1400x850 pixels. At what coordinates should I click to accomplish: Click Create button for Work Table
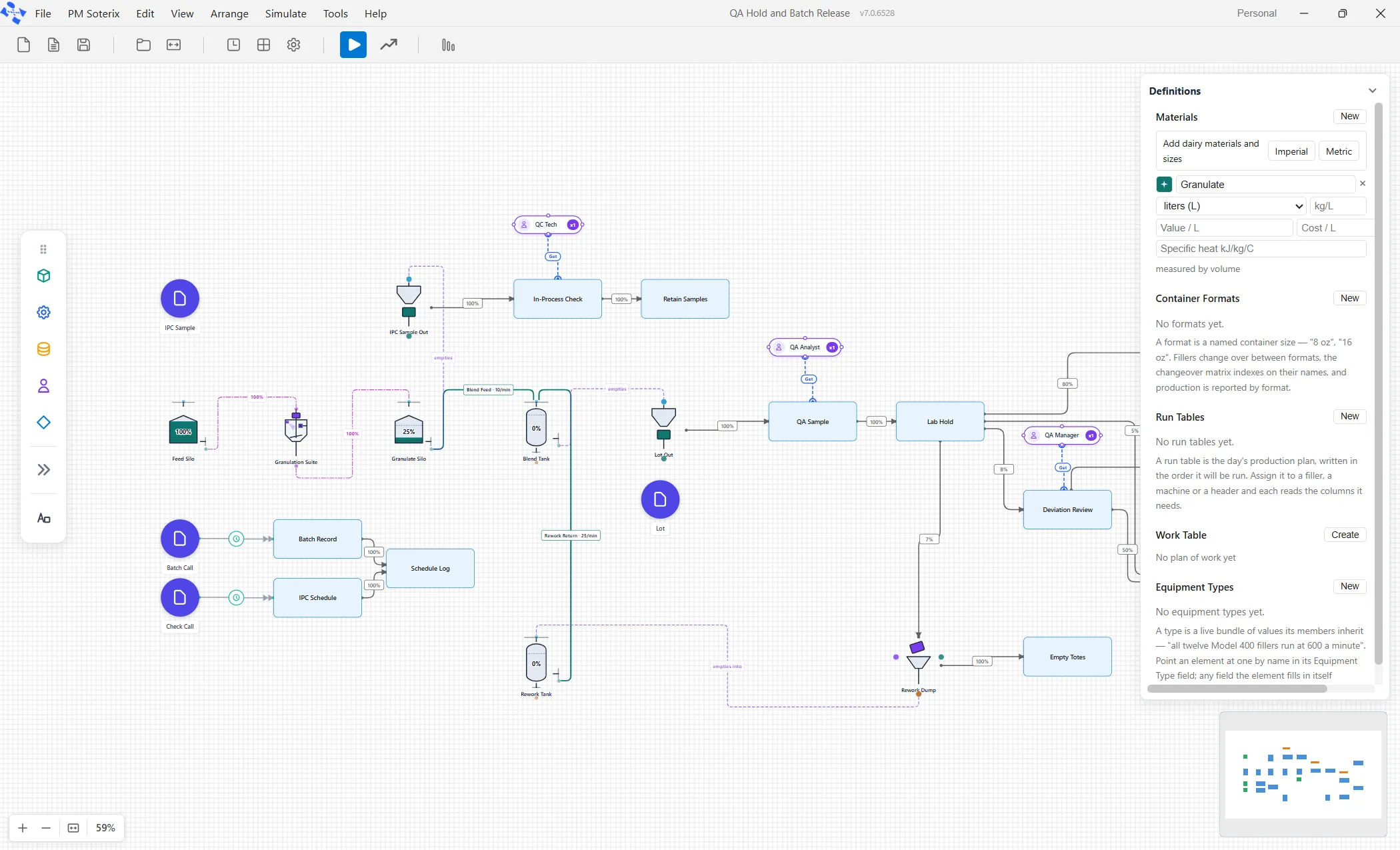pos(1345,535)
